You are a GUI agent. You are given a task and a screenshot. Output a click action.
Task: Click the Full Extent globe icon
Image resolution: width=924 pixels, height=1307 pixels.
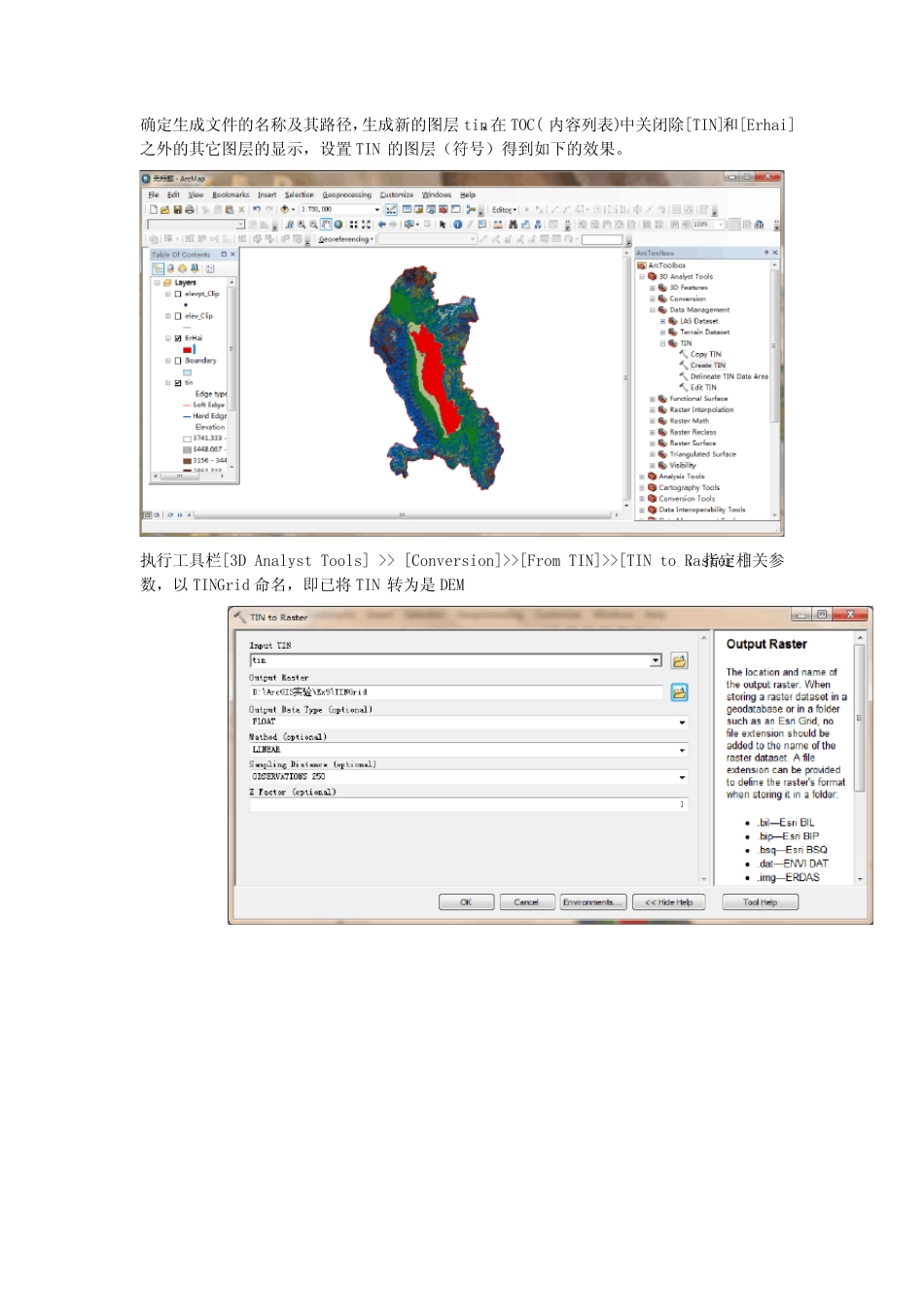click(338, 225)
